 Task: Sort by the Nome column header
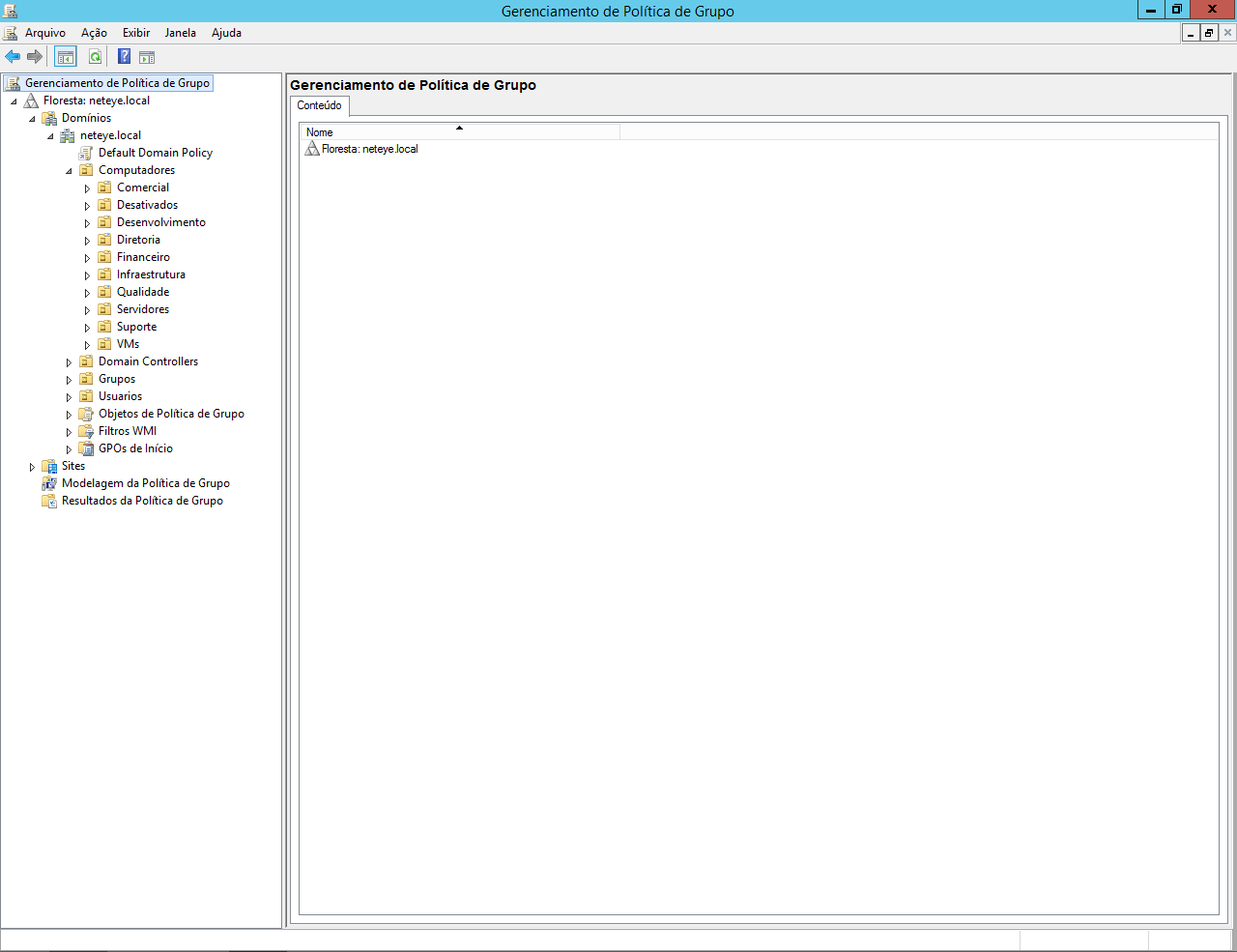459,132
